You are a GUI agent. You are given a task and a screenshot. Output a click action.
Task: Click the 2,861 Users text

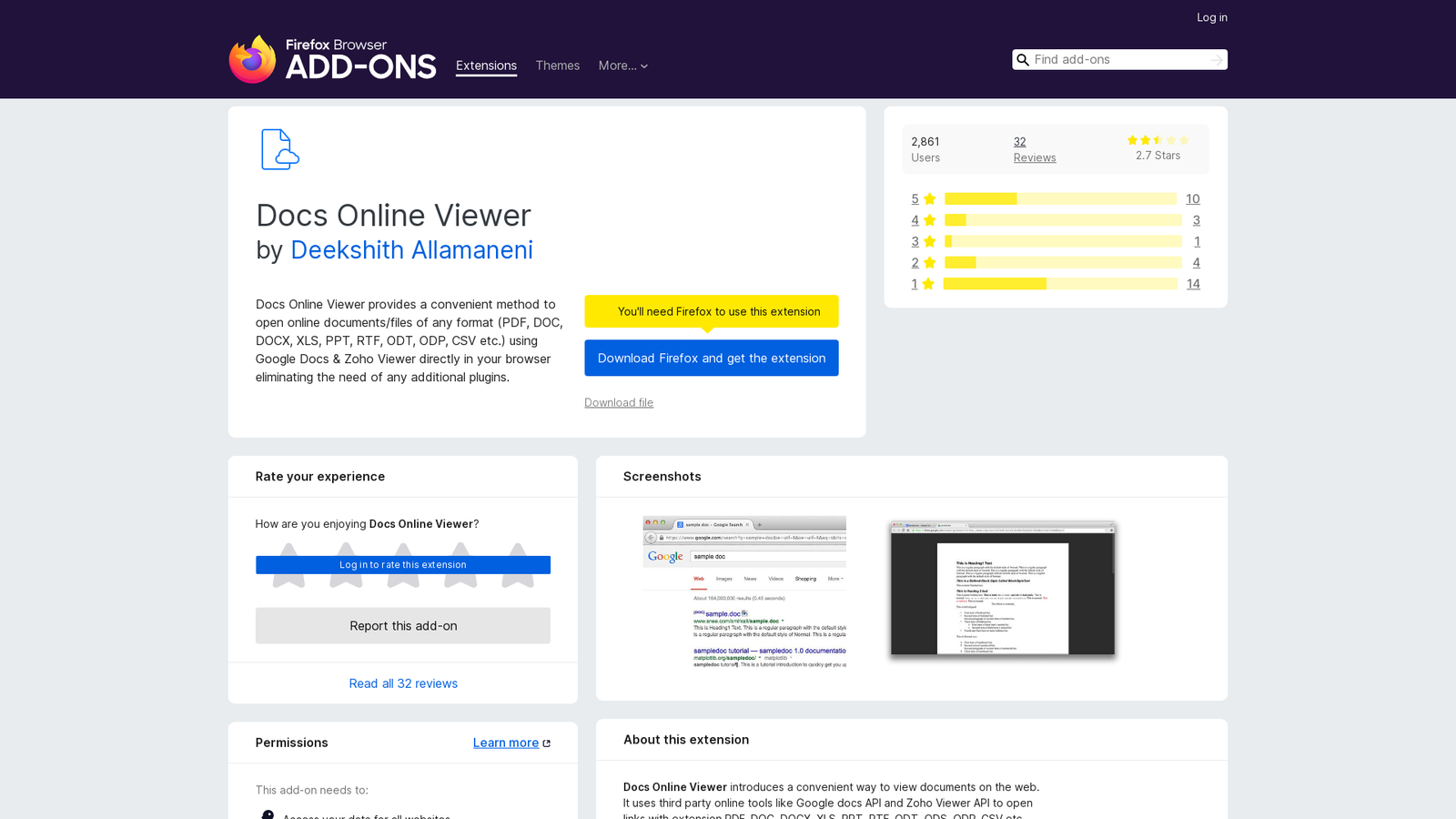click(x=925, y=149)
